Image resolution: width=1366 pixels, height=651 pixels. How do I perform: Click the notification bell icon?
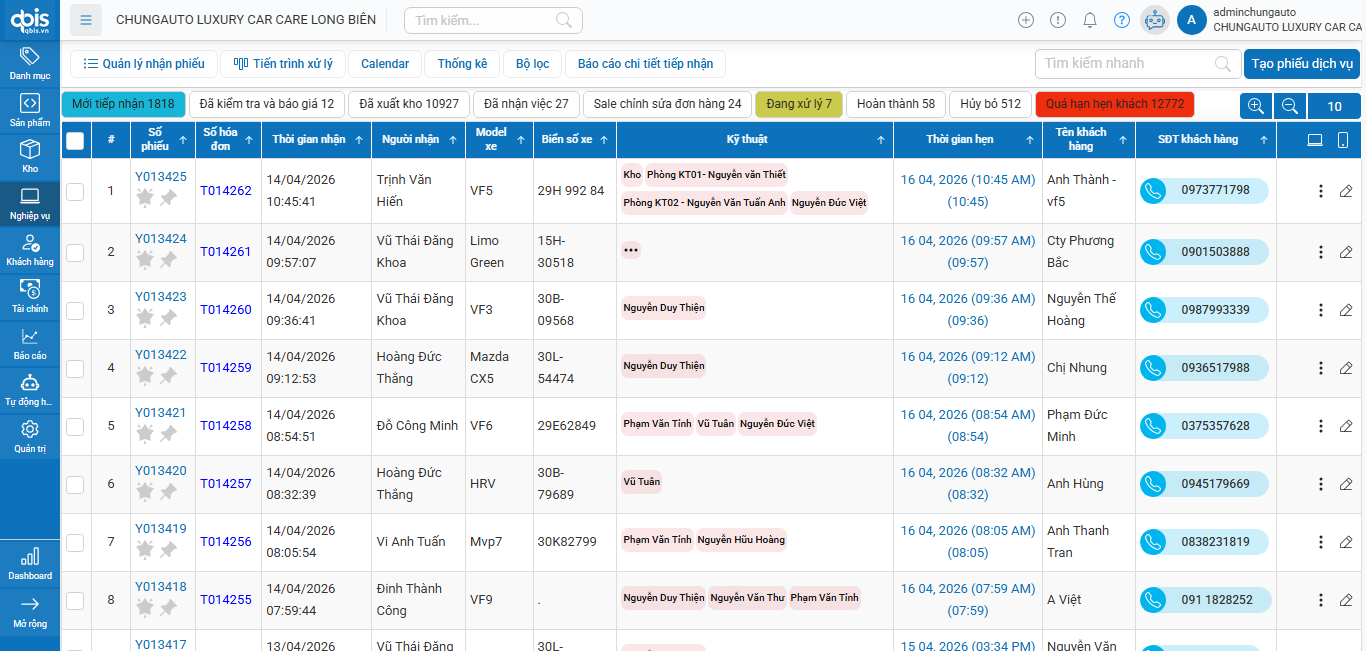pos(1090,20)
